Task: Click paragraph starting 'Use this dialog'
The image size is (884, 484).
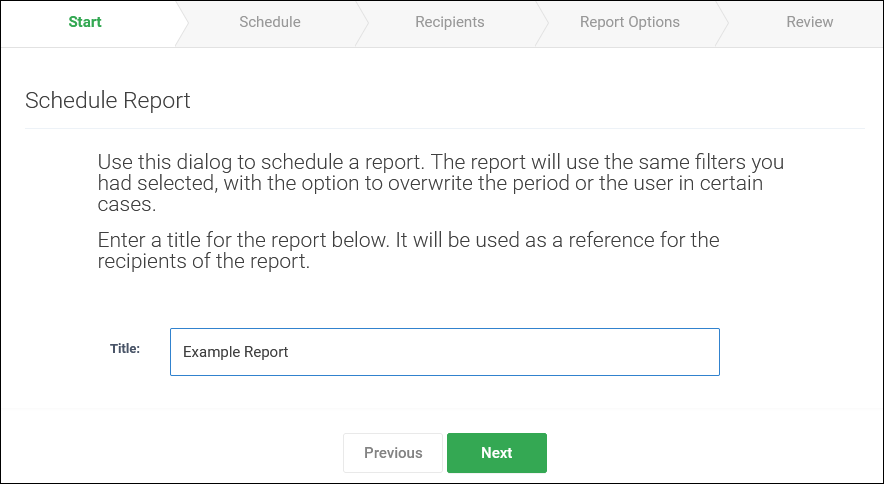Action: click(440, 183)
